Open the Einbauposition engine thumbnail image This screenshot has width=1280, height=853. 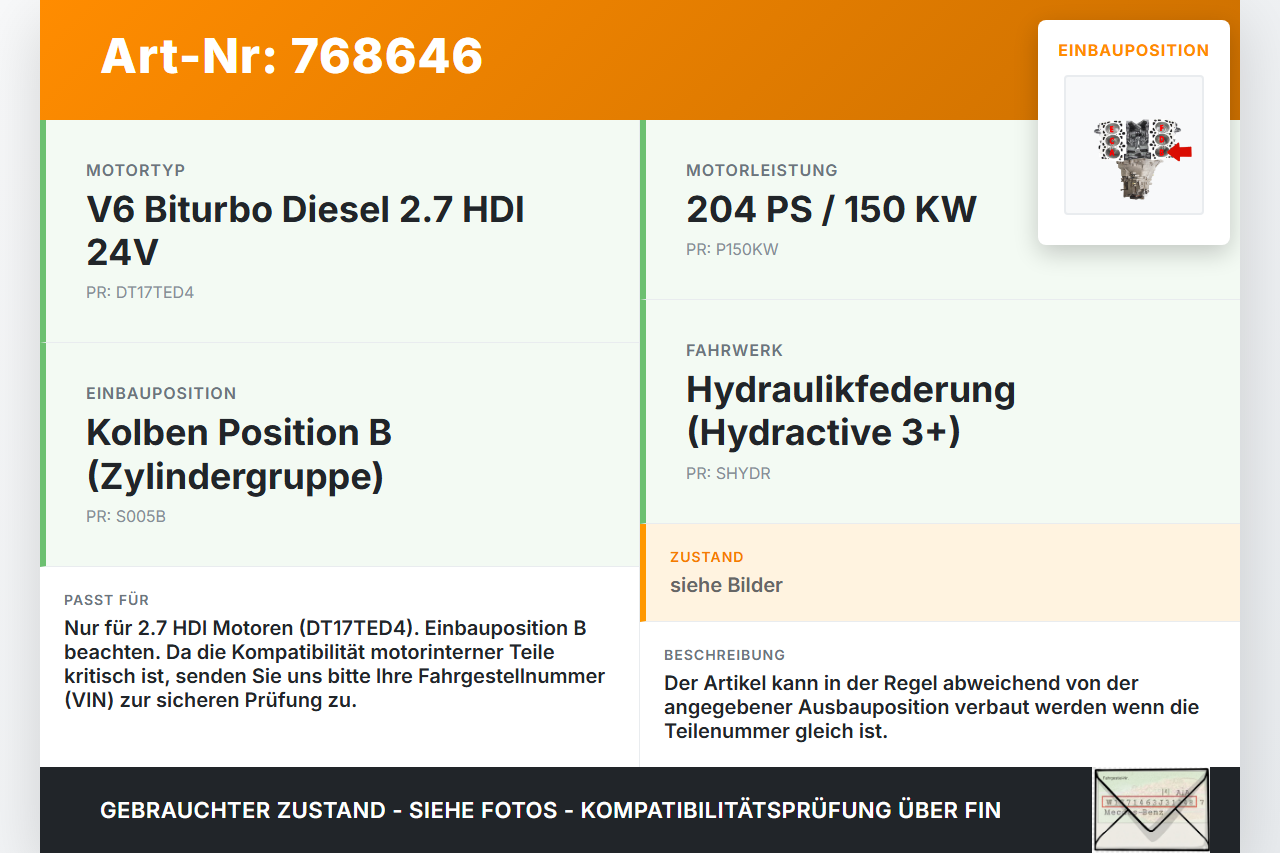pyautogui.click(x=1134, y=145)
